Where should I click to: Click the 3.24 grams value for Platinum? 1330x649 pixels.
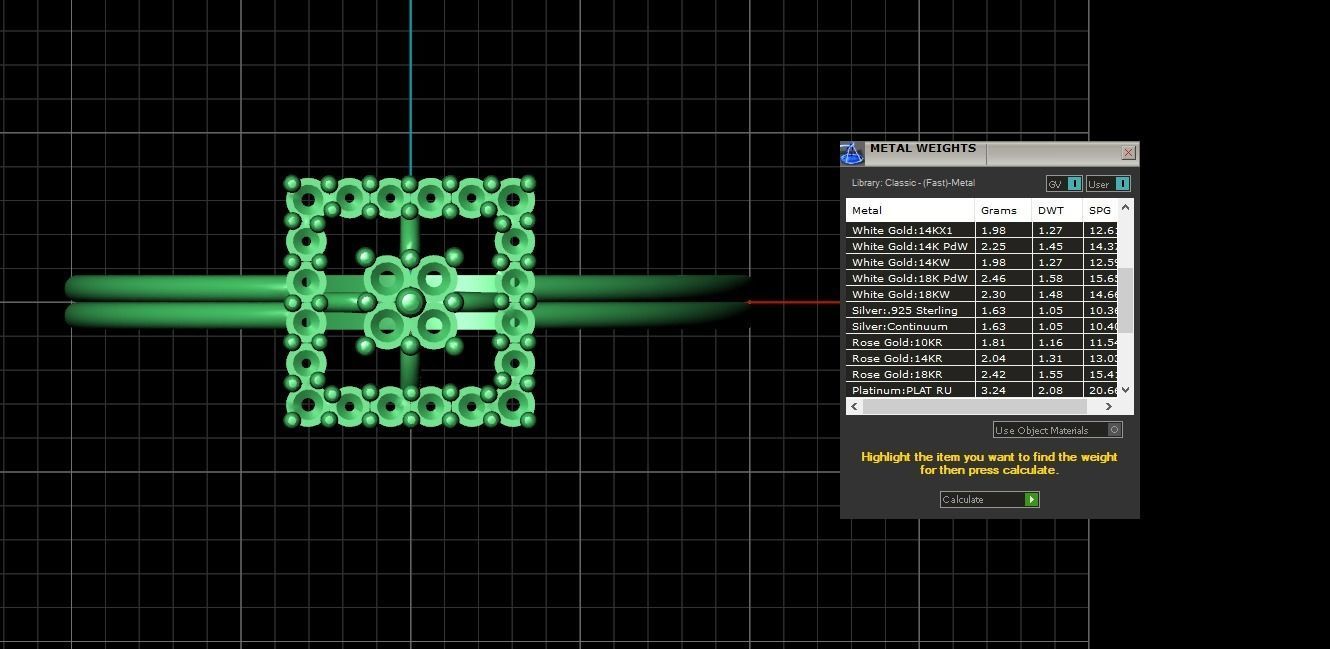[x=993, y=390]
